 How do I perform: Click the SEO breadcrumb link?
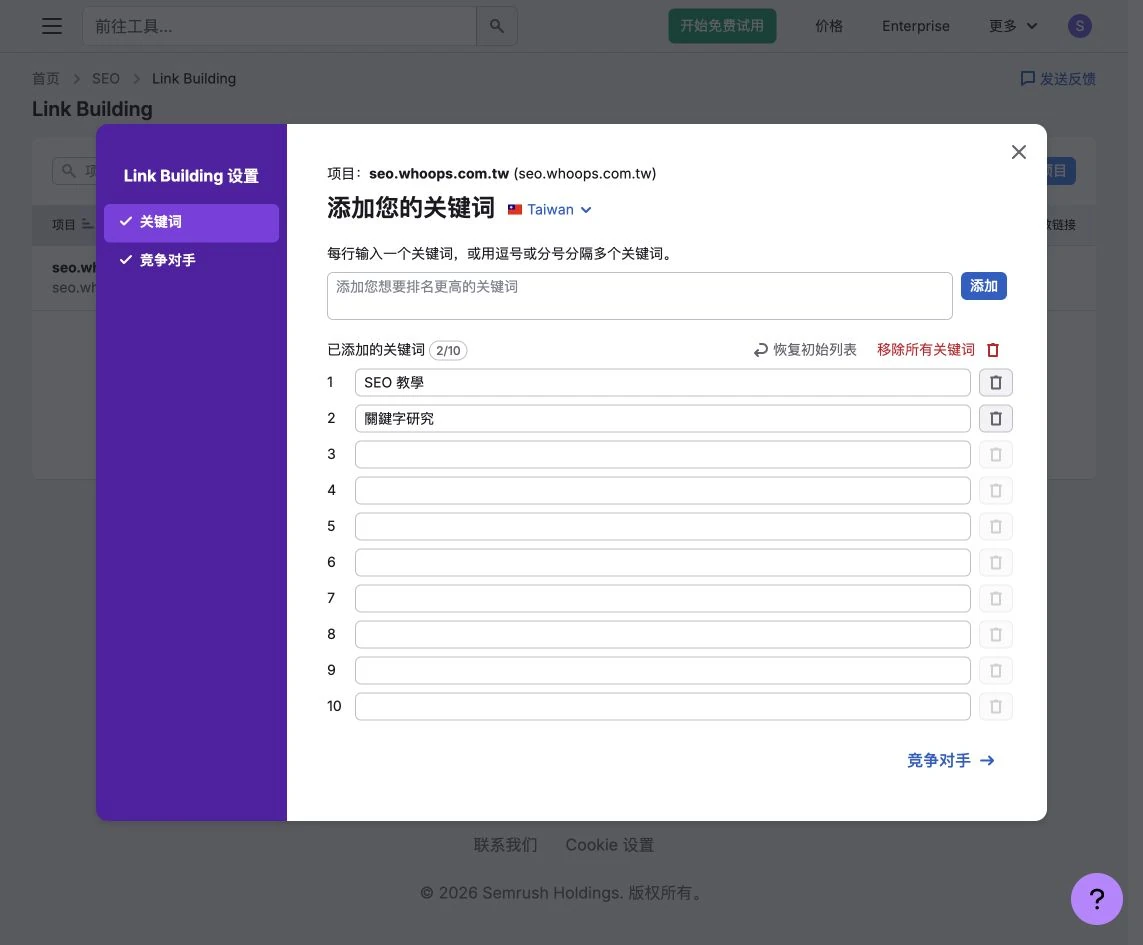(106, 78)
